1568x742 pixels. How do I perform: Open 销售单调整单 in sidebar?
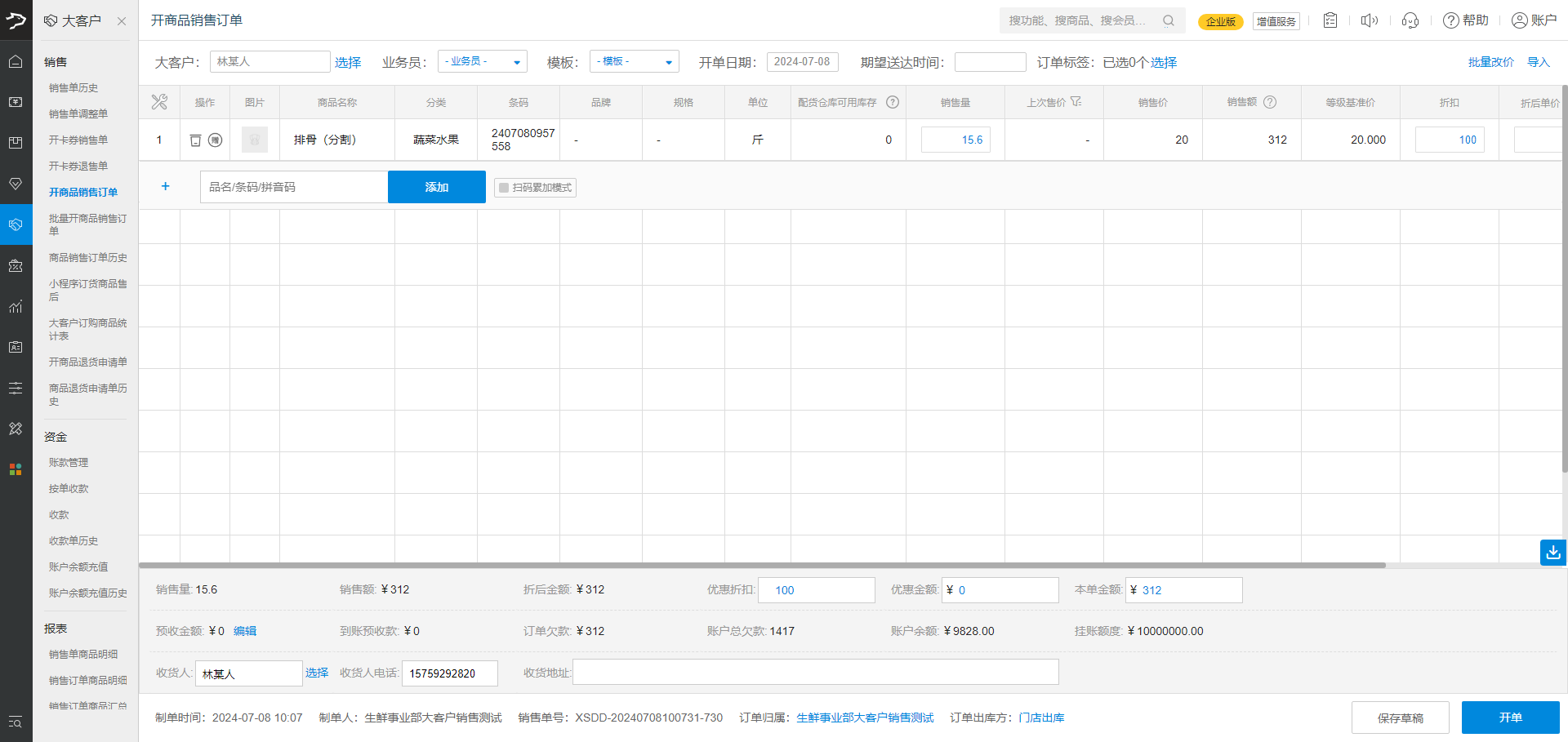tap(78, 114)
